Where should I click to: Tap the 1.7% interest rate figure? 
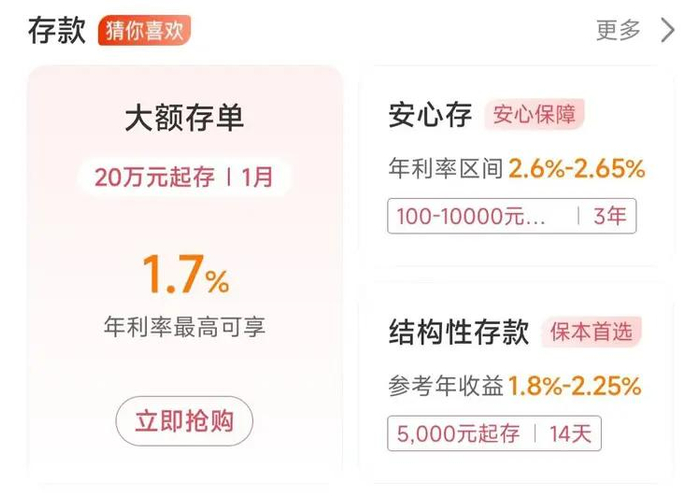(185, 275)
